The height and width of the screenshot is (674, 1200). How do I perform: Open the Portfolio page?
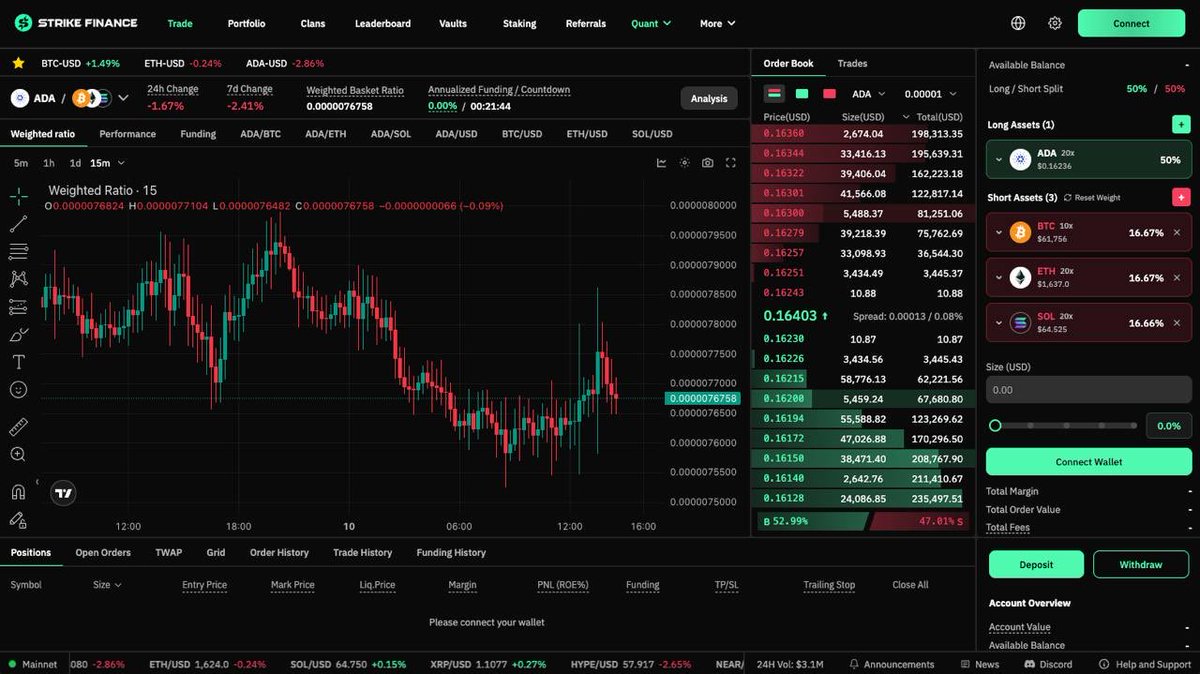pos(246,23)
